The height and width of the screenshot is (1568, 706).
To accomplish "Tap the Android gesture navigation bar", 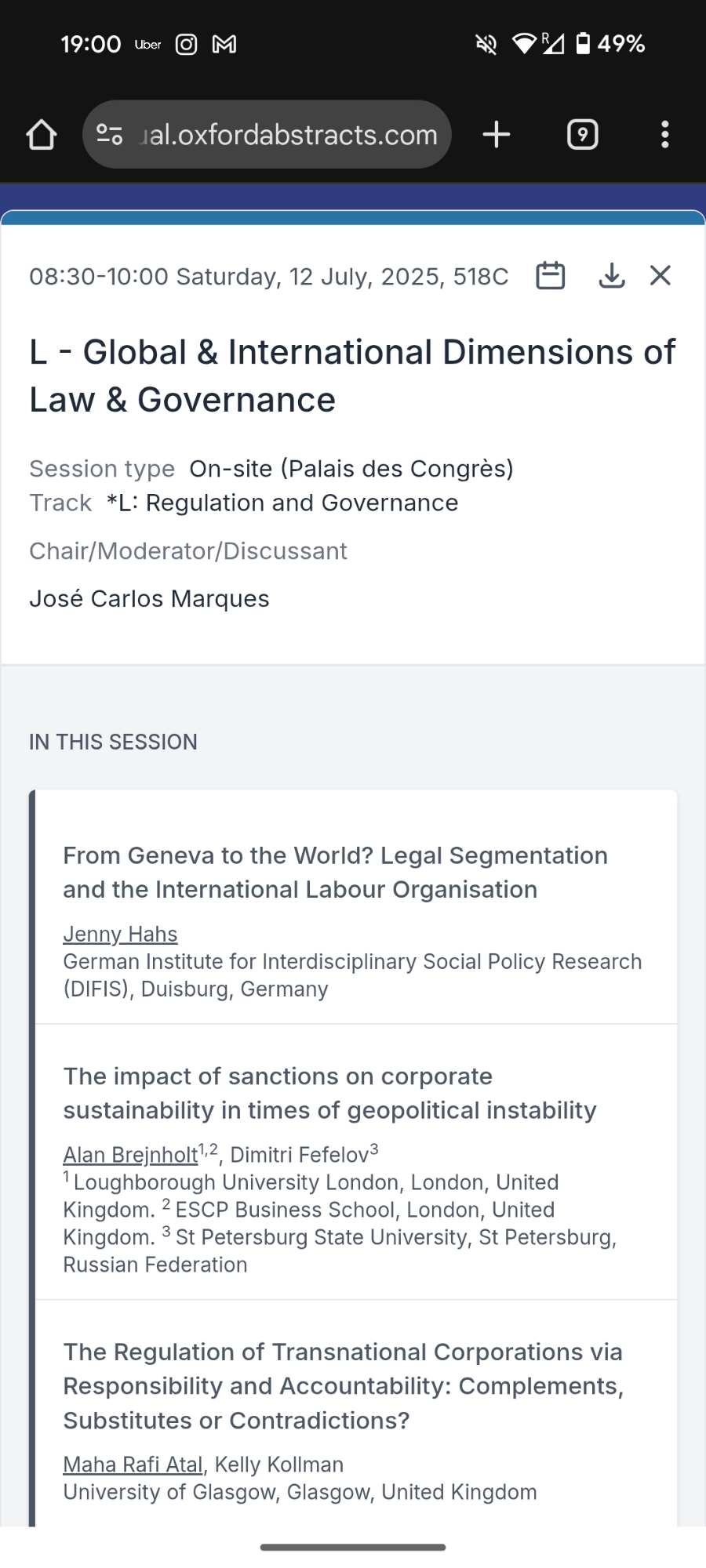I will click(353, 1547).
